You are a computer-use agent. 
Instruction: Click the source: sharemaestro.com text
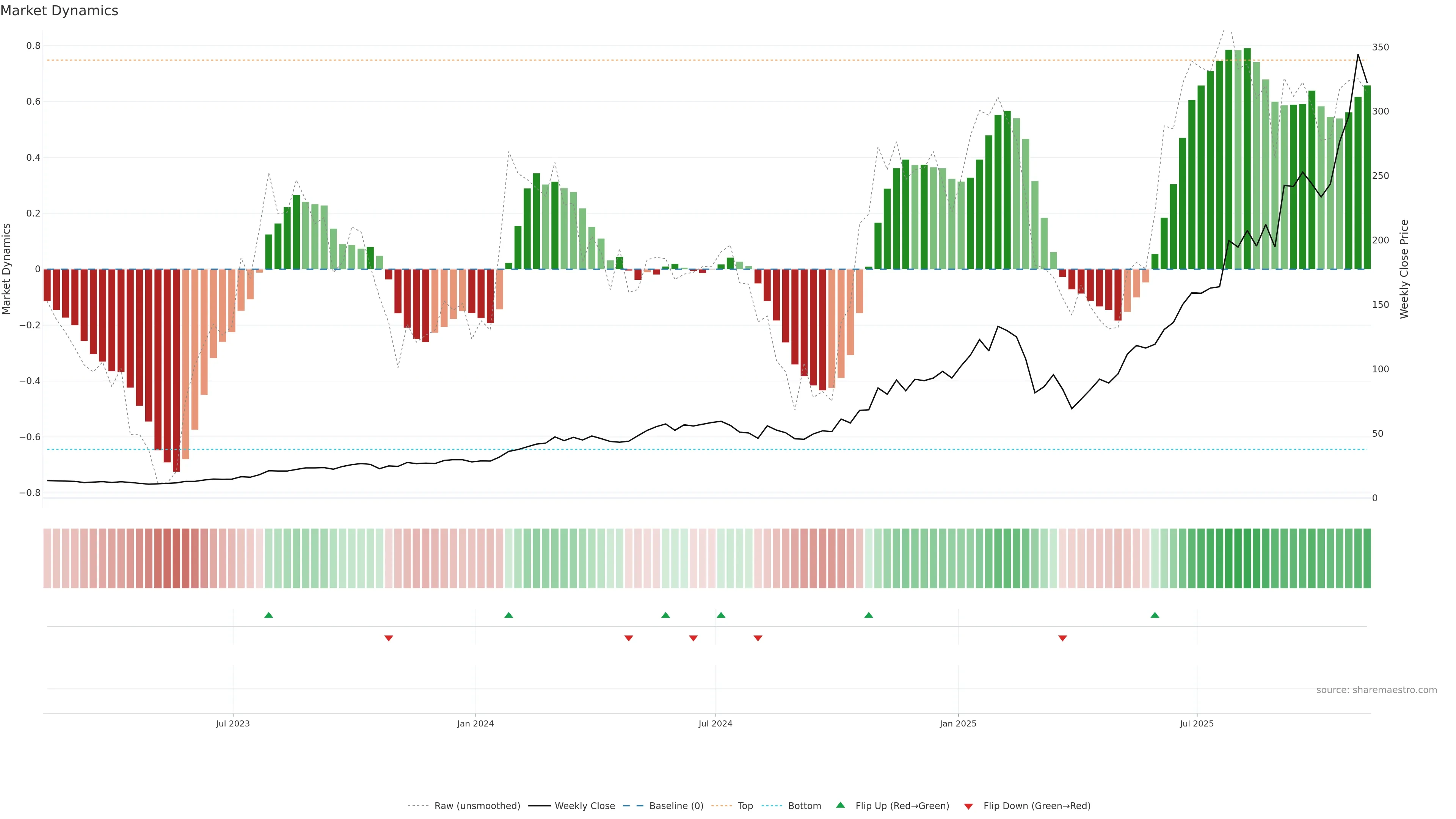[x=1376, y=690]
